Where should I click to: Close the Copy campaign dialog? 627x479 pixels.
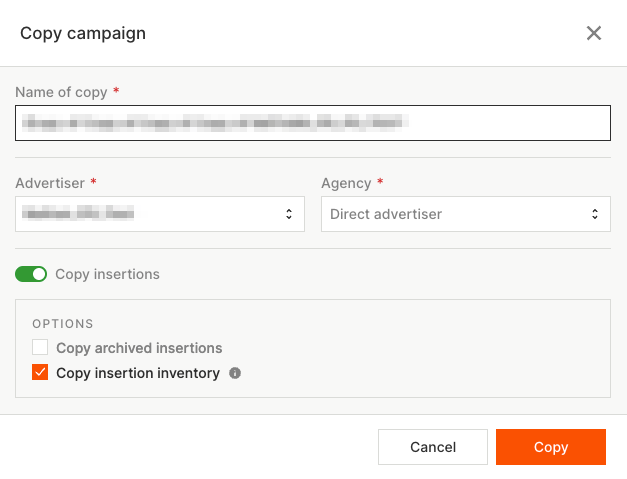tap(594, 33)
